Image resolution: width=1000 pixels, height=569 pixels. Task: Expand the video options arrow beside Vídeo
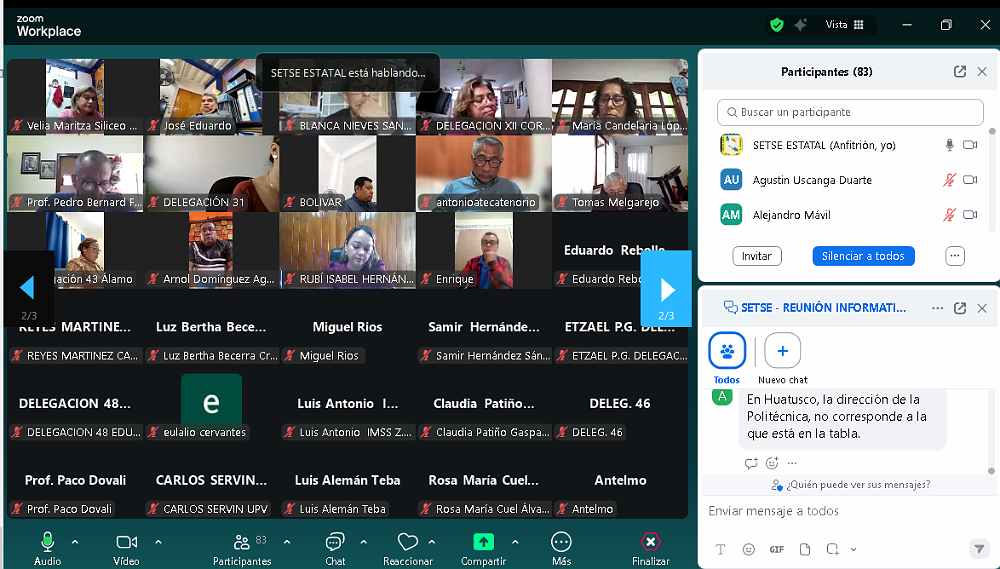click(x=158, y=542)
